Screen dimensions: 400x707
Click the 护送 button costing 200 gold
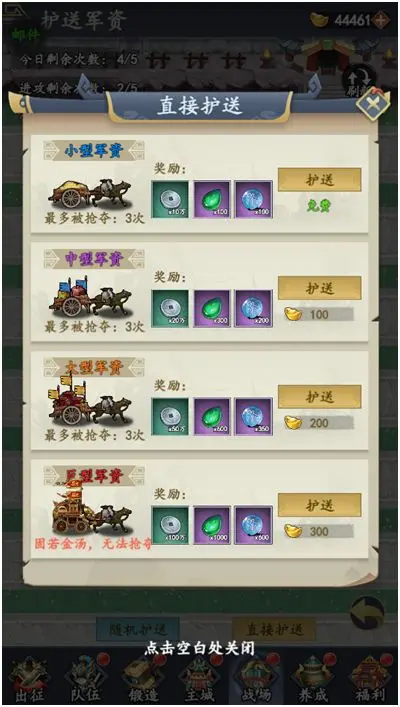click(x=319, y=397)
